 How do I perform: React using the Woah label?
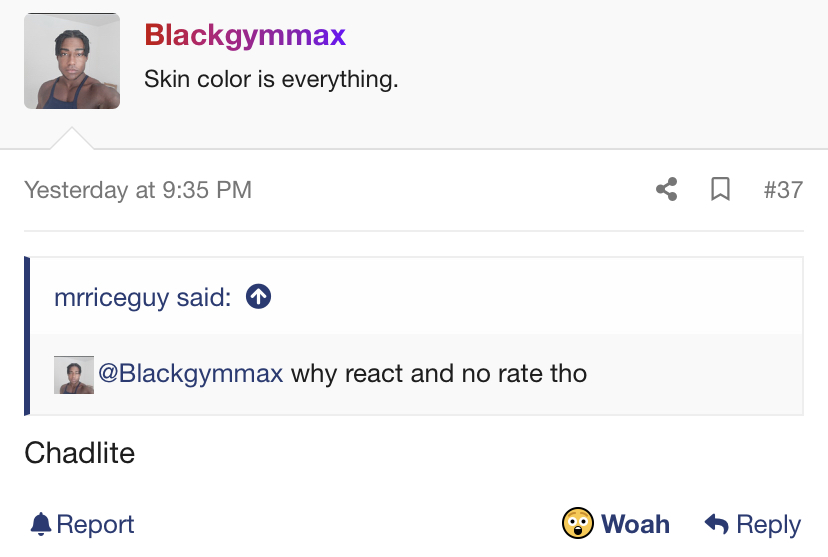coord(635,524)
